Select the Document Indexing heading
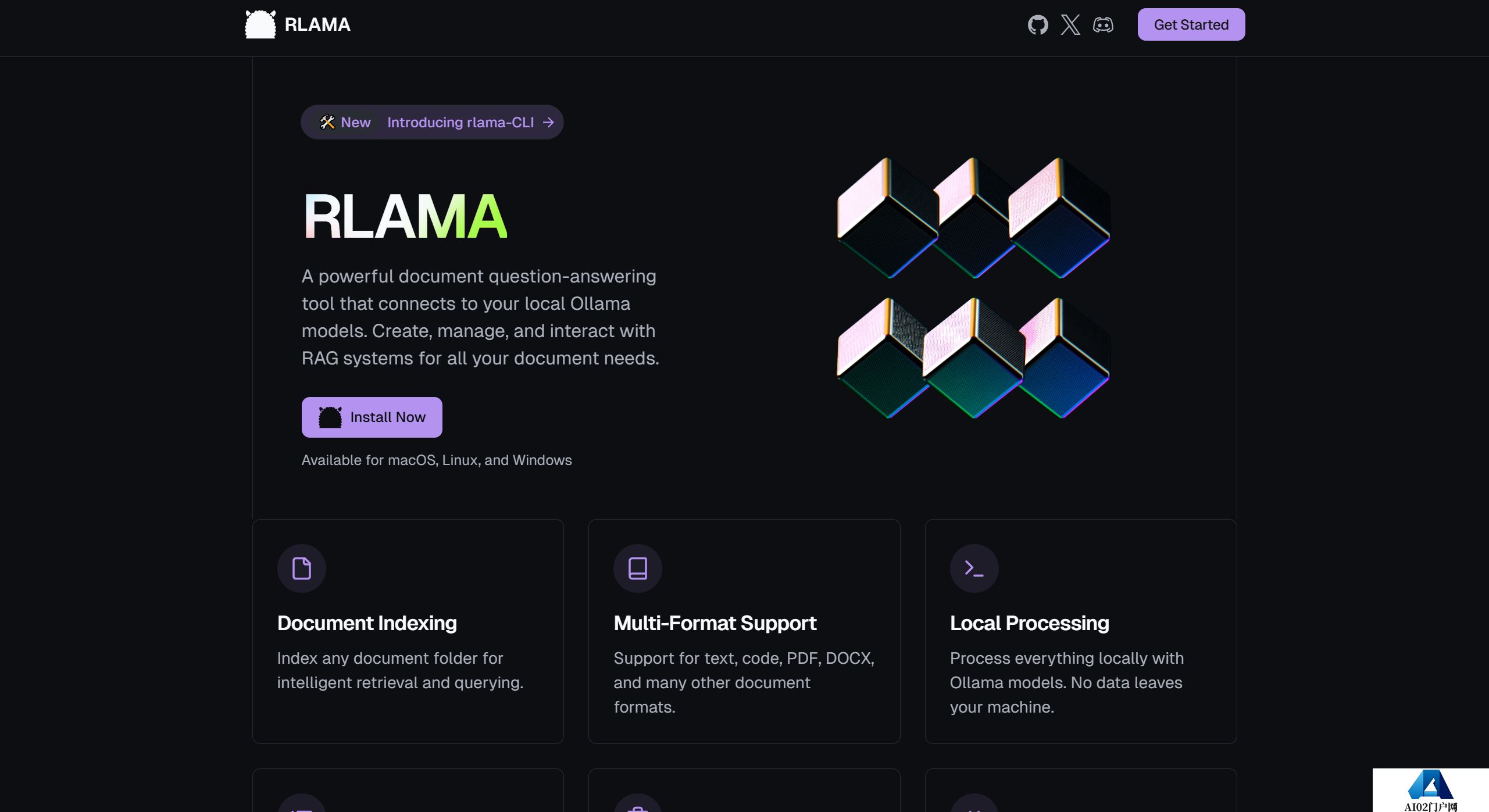Viewport: 1489px width, 812px height. pos(367,623)
